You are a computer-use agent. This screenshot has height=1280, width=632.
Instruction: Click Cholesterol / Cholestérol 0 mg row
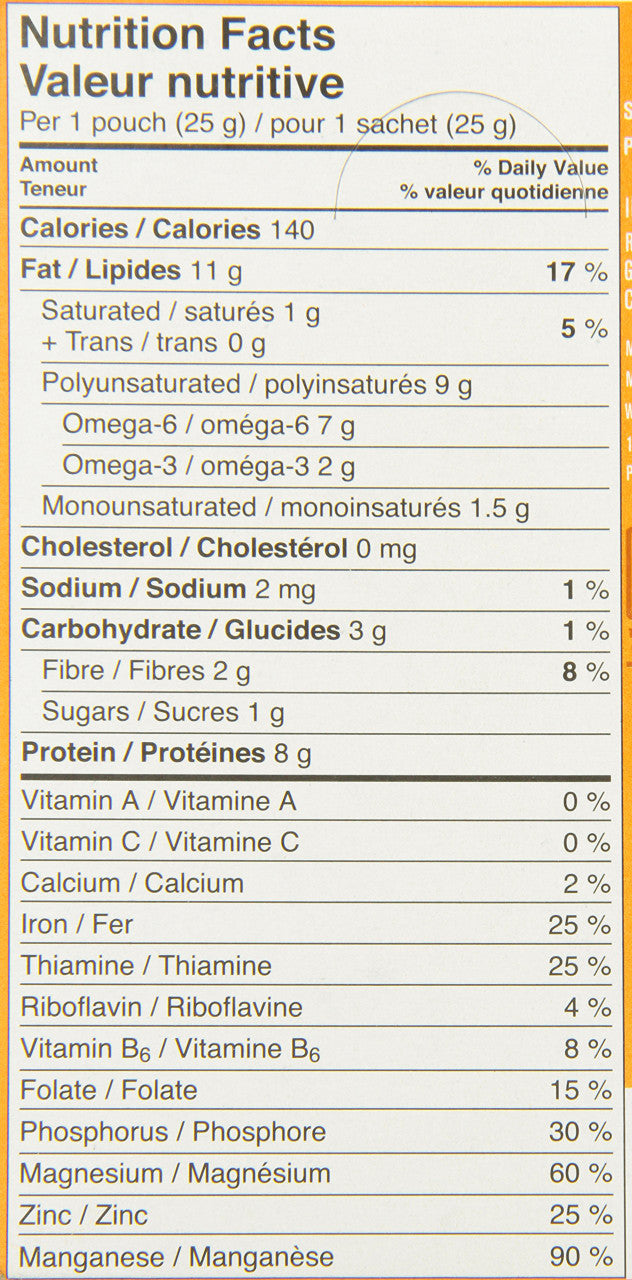click(x=219, y=549)
